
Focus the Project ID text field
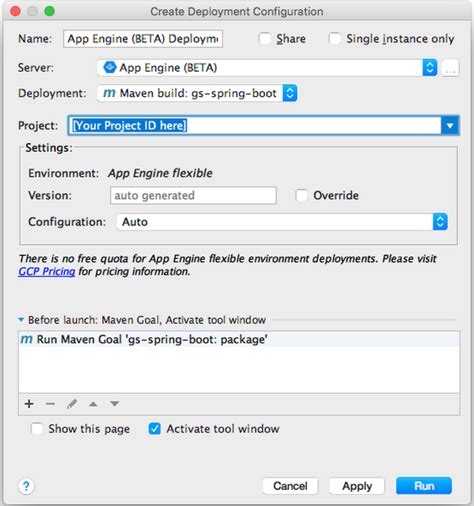(x=255, y=126)
